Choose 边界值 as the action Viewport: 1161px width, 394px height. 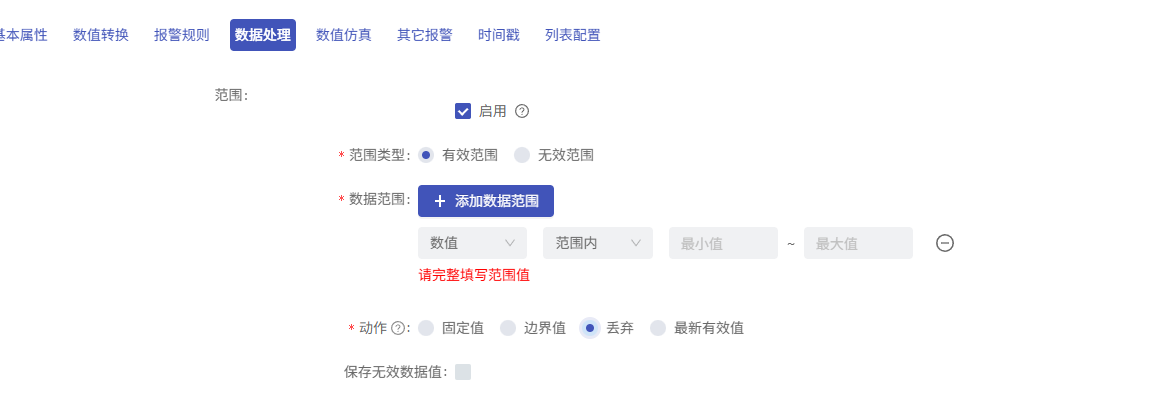click(x=507, y=328)
